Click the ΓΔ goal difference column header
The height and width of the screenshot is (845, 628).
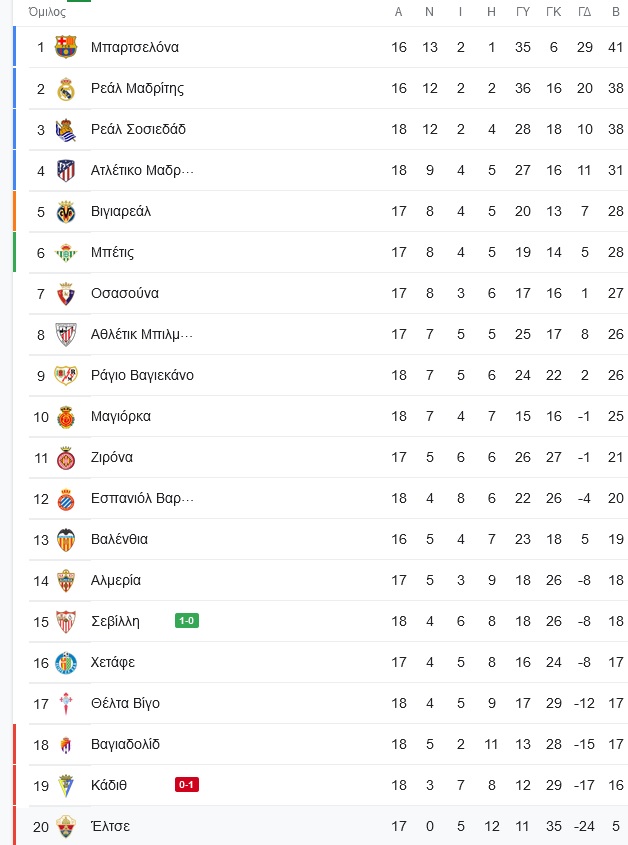[584, 12]
